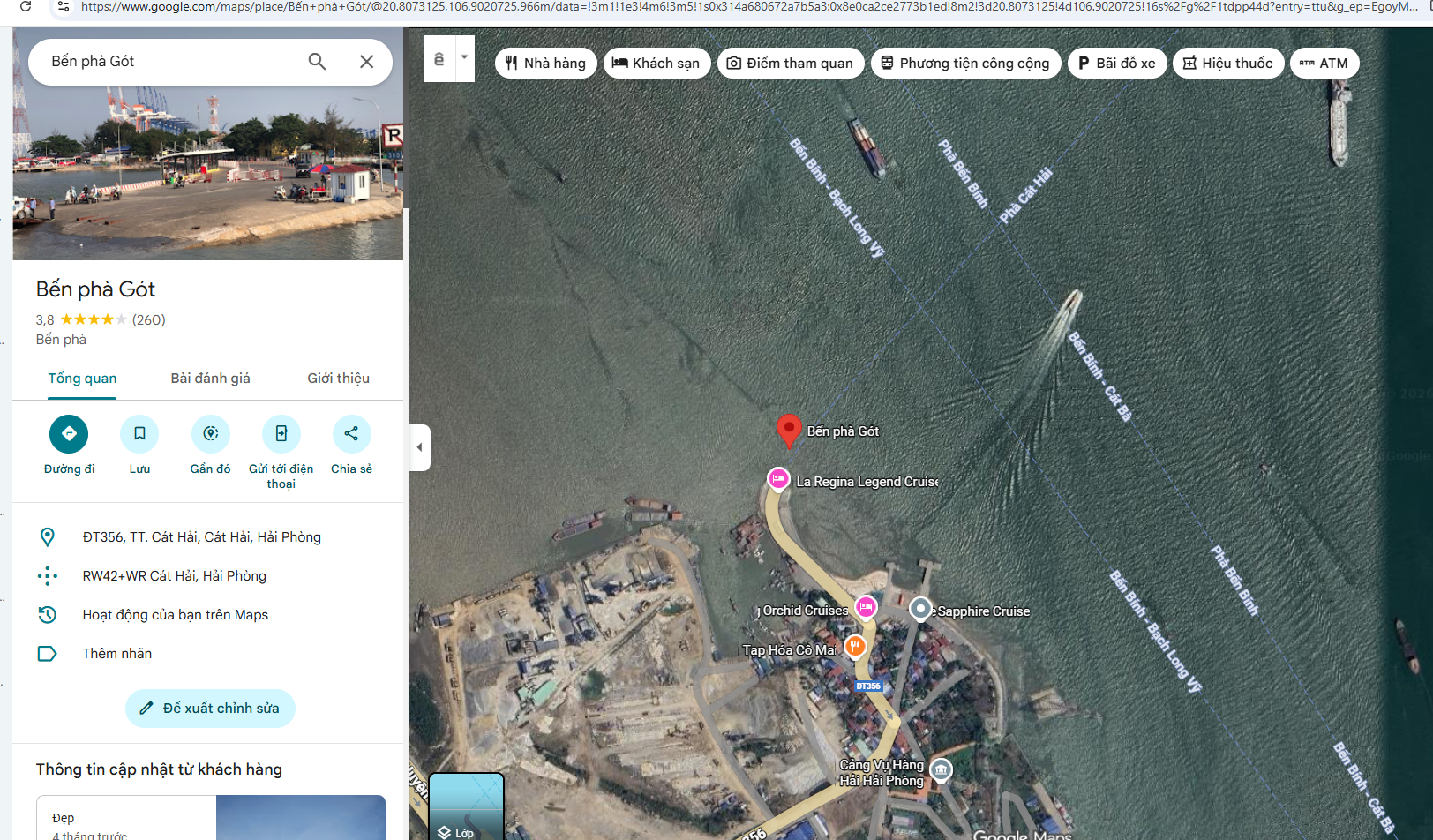Switch to Bài đánh giá tab
1433x840 pixels.
click(210, 379)
